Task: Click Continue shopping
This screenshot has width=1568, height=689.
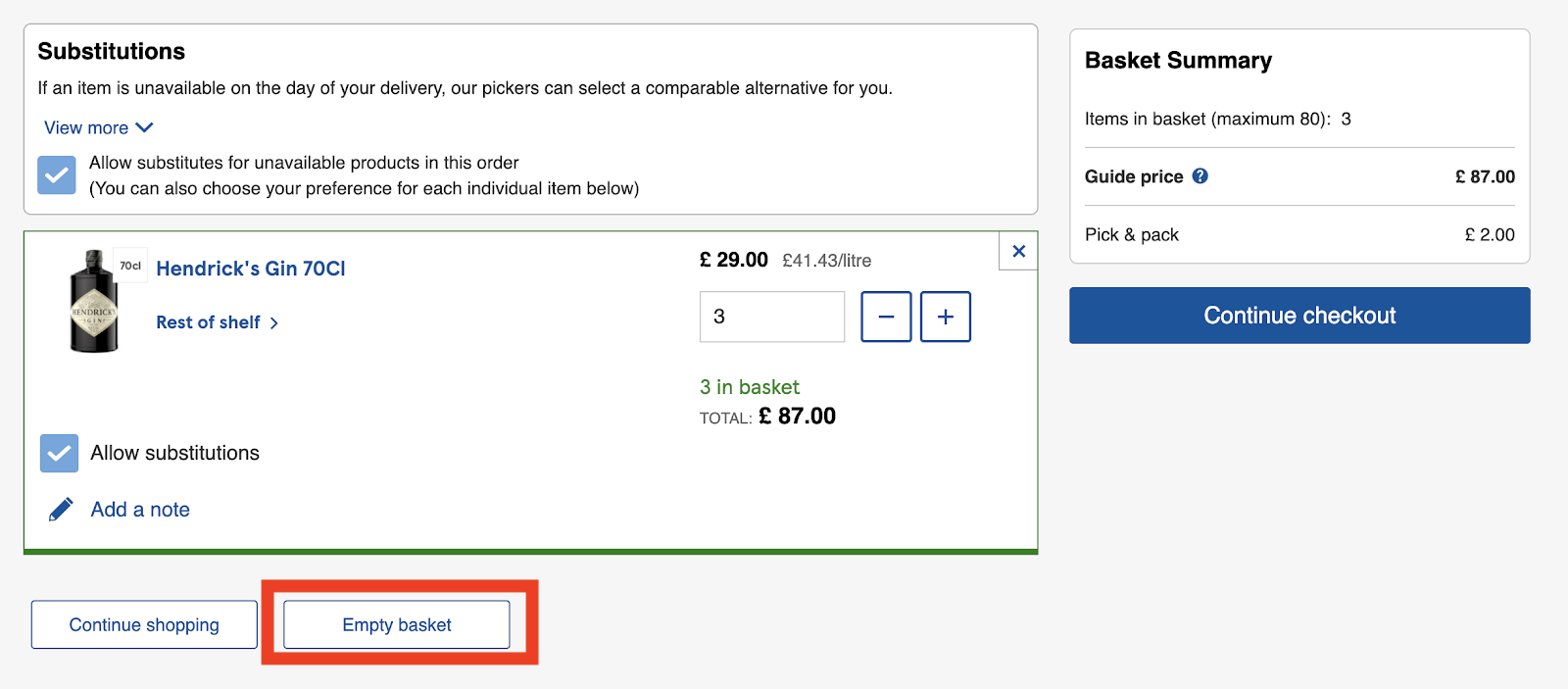Action: [143, 624]
